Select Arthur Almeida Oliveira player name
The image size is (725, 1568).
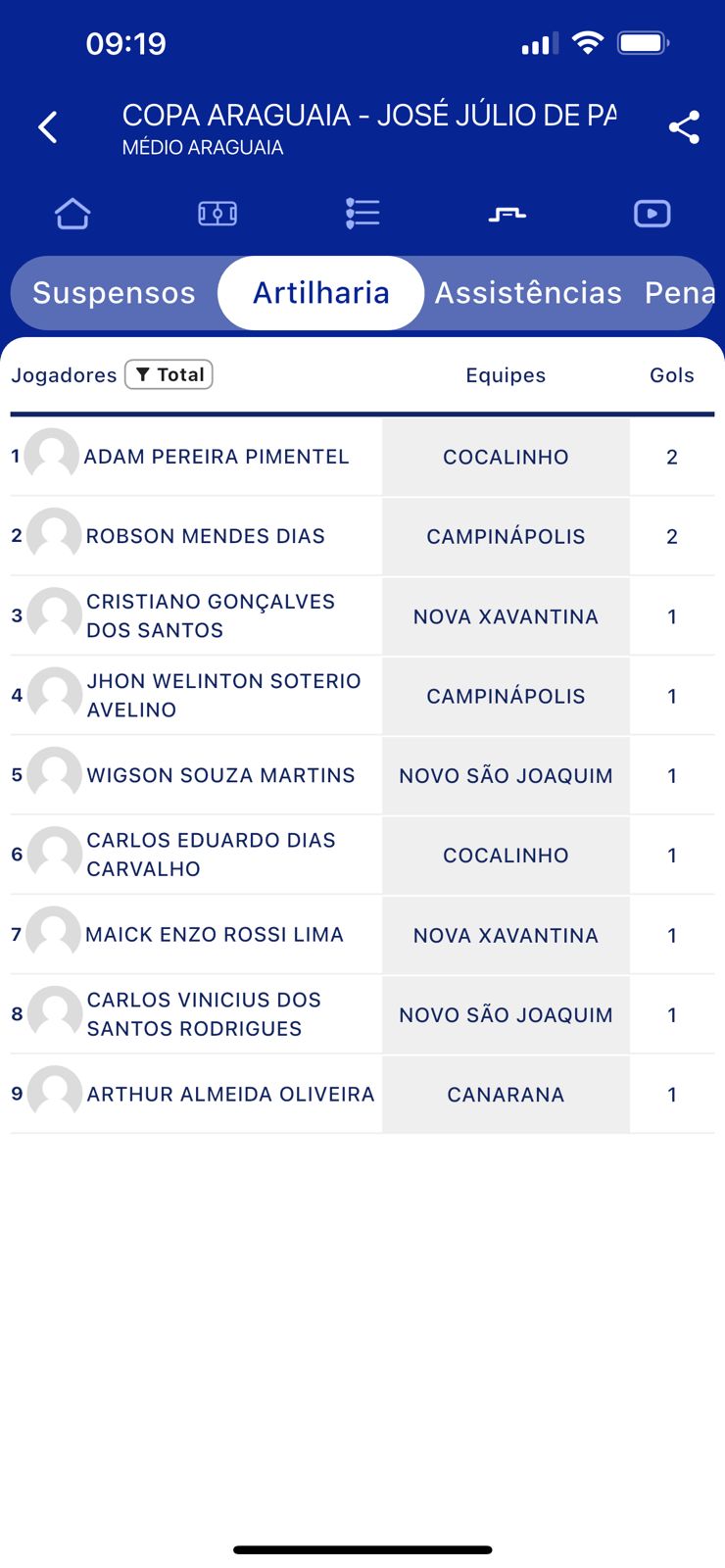tap(230, 1095)
